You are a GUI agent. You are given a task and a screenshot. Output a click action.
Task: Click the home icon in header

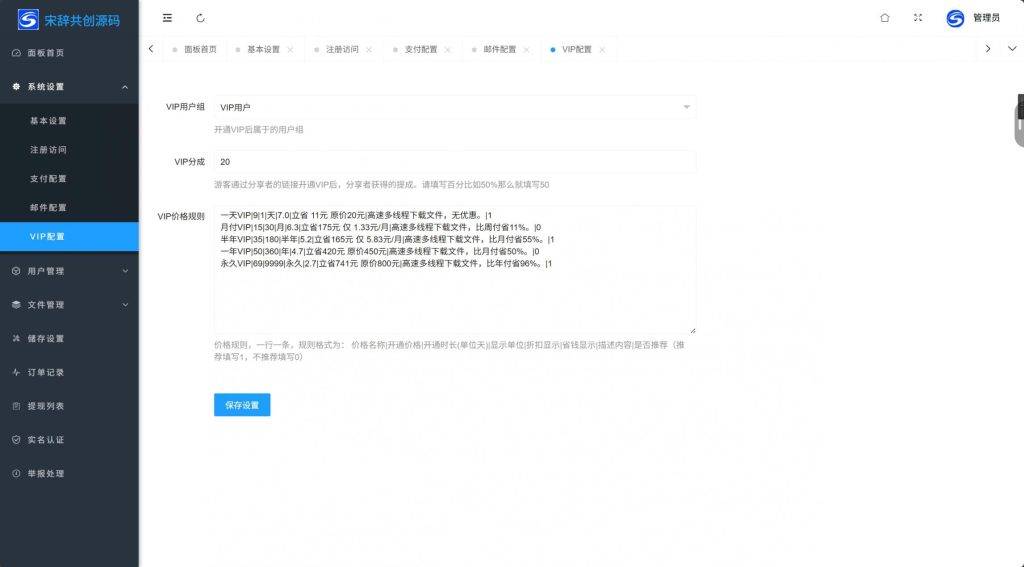click(x=885, y=18)
